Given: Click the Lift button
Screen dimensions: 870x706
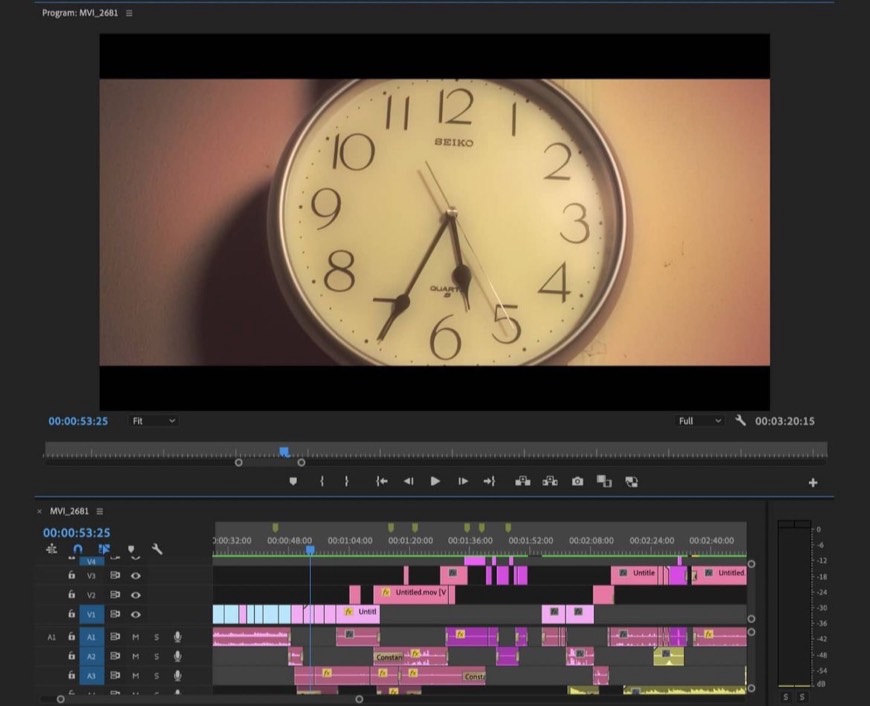Looking at the screenshot, I should pyautogui.click(x=523, y=481).
